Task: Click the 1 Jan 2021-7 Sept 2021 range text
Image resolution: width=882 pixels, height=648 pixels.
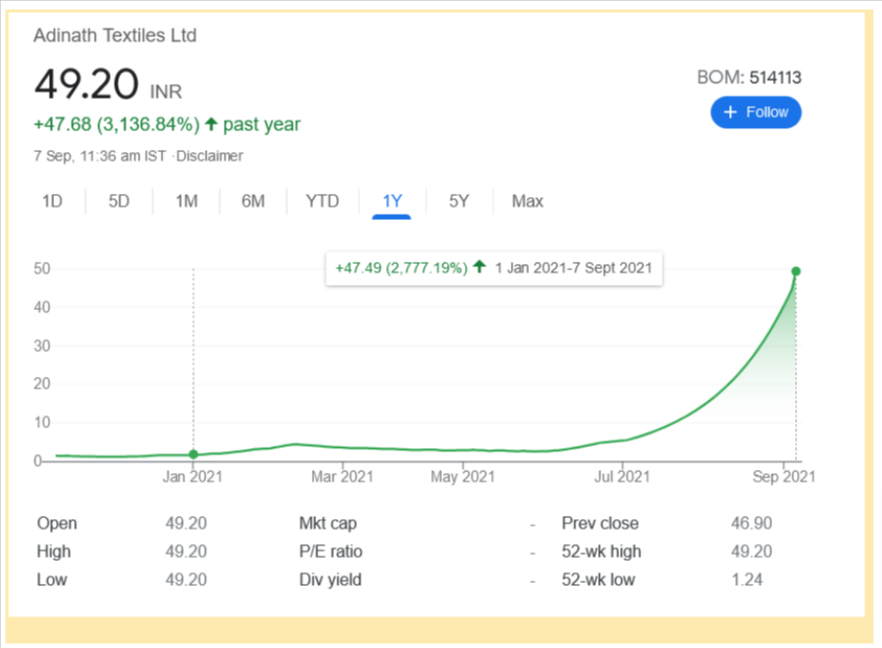Action: pyautogui.click(x=573, y=268)
